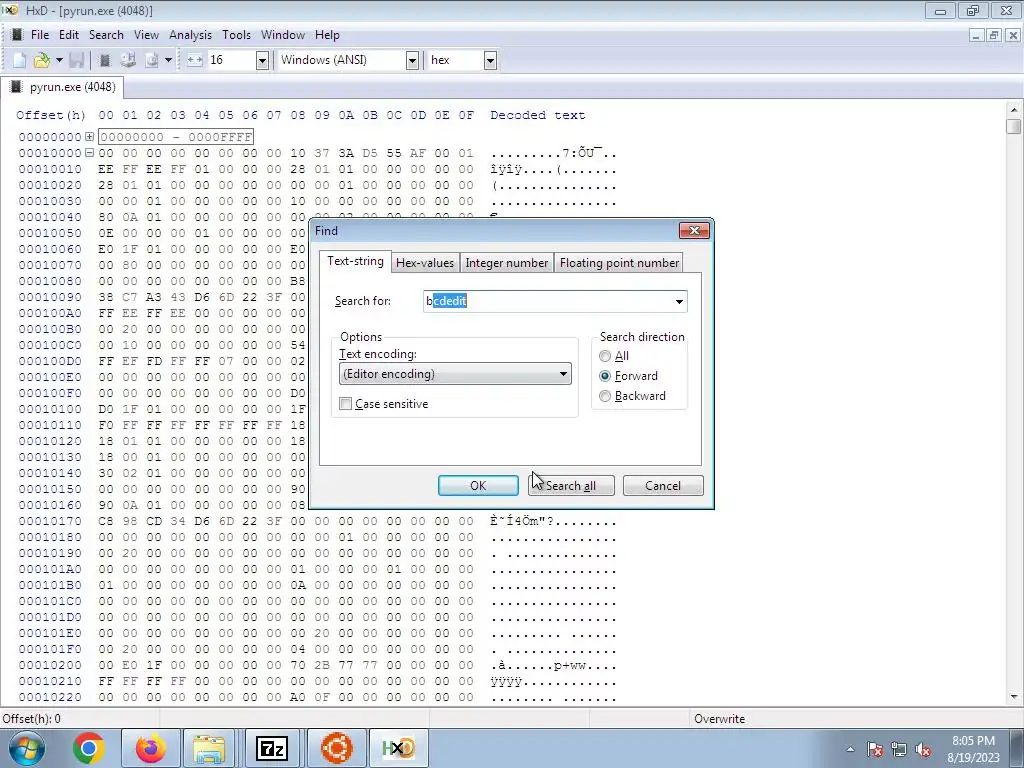
Task: Launch Firefox from the taskbar
Action: pos(151,748)
